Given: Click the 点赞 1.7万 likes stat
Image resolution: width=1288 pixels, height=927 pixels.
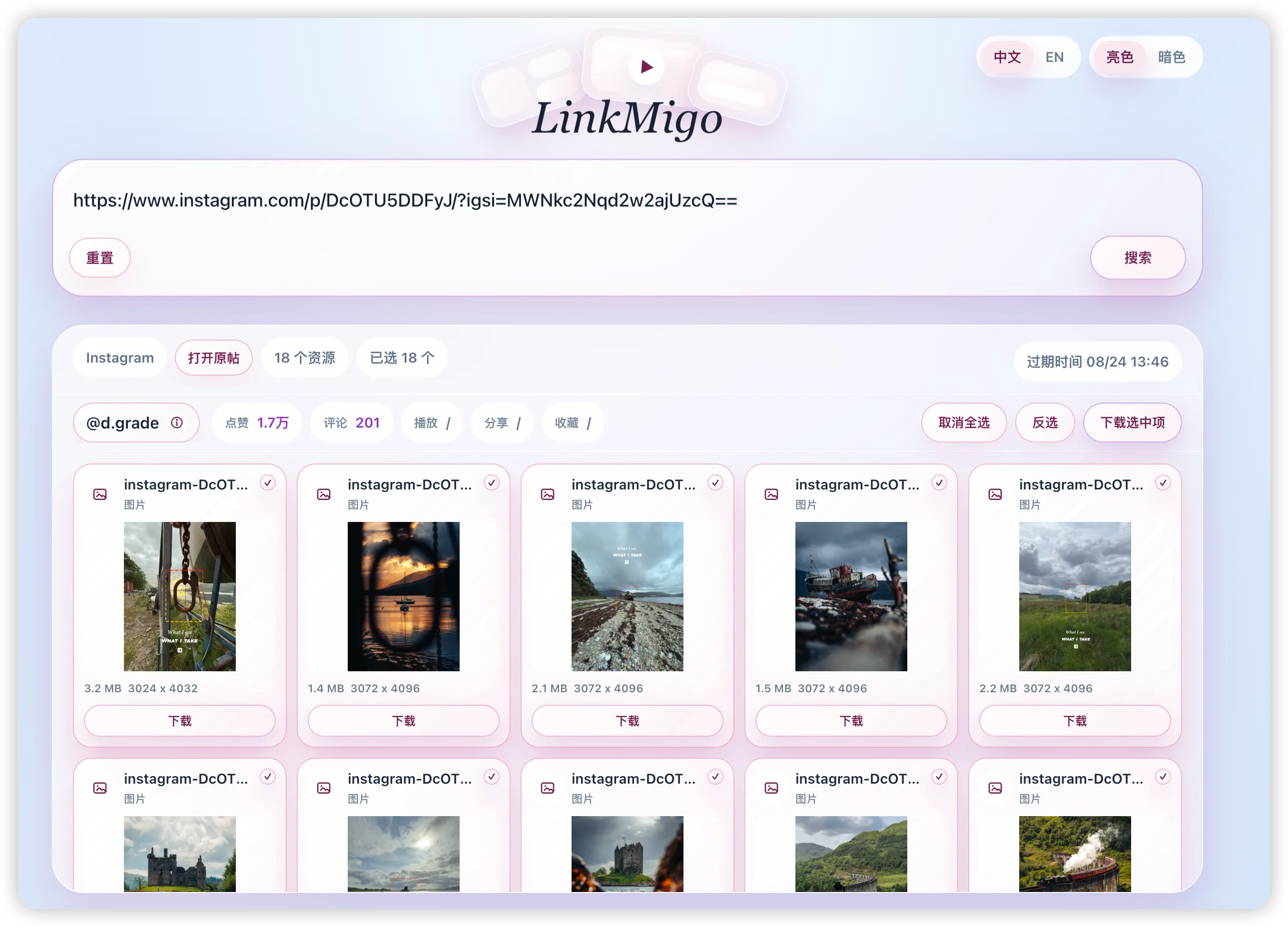Looking at the screenshot, I should click(x=257, y=423).
